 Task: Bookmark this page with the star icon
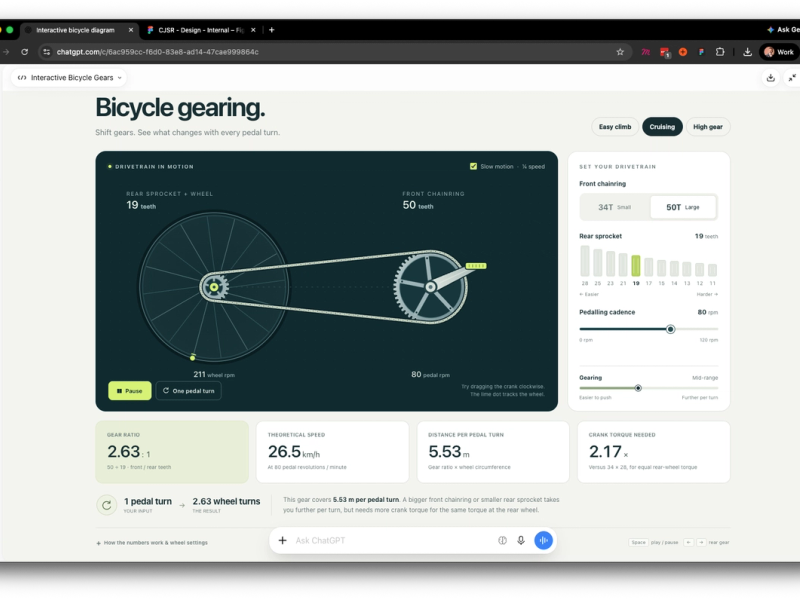tap(620, 52)
